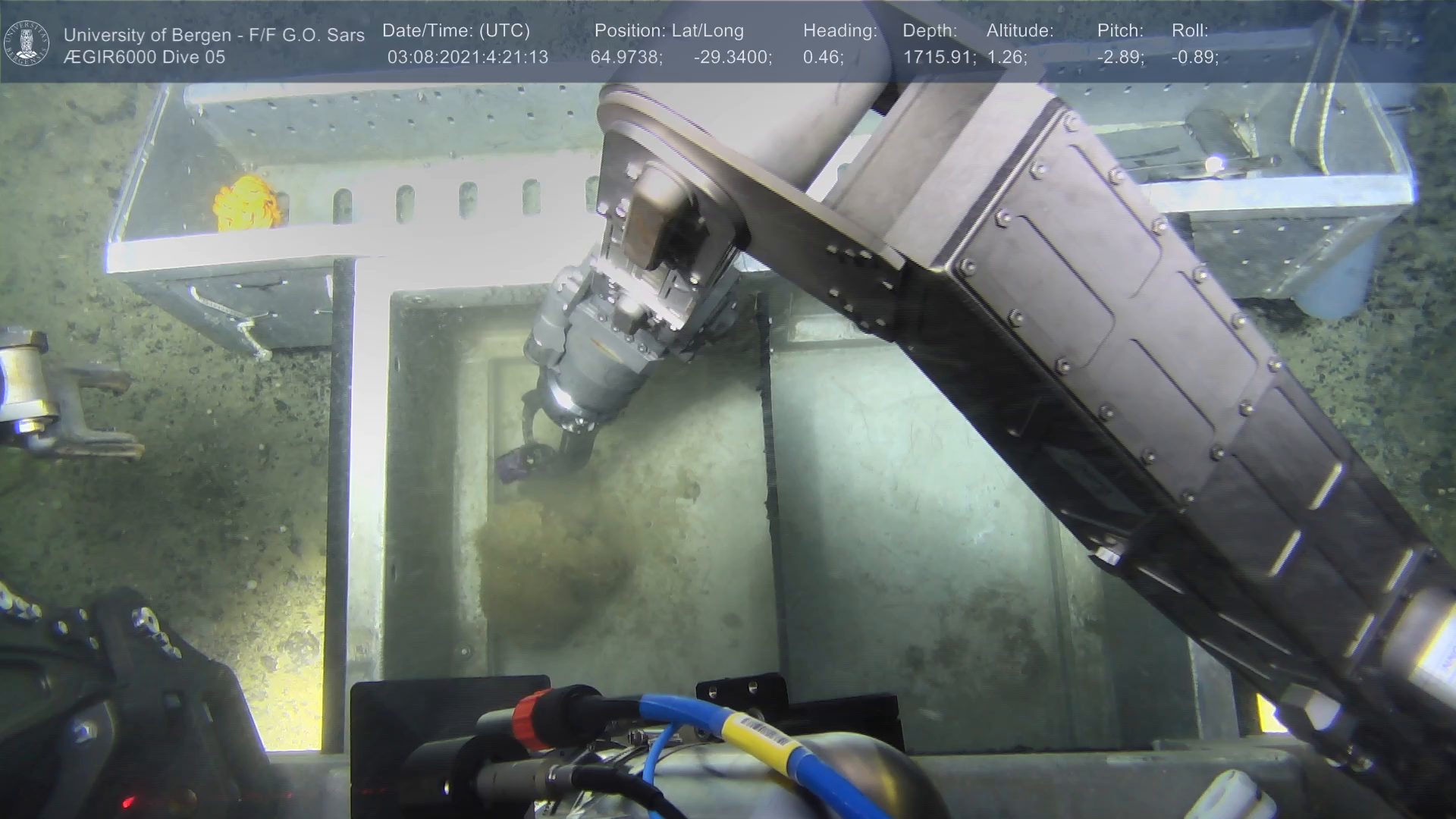This screenshot has height=819, width=1456.
Task: Click the Roll value -0.89
Action: [1194, 57]
